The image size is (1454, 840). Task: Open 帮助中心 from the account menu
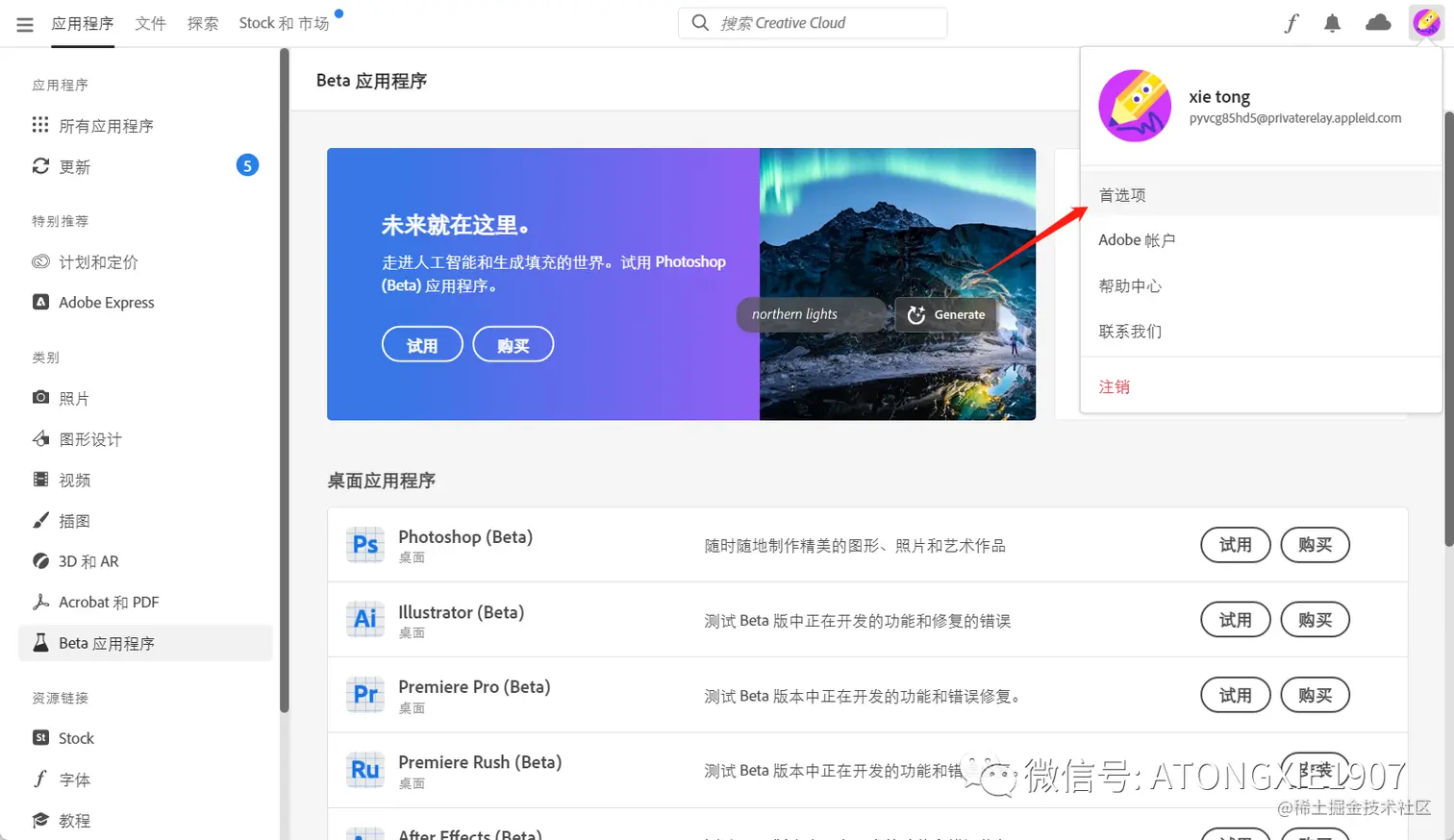(x=1261, y=285)
